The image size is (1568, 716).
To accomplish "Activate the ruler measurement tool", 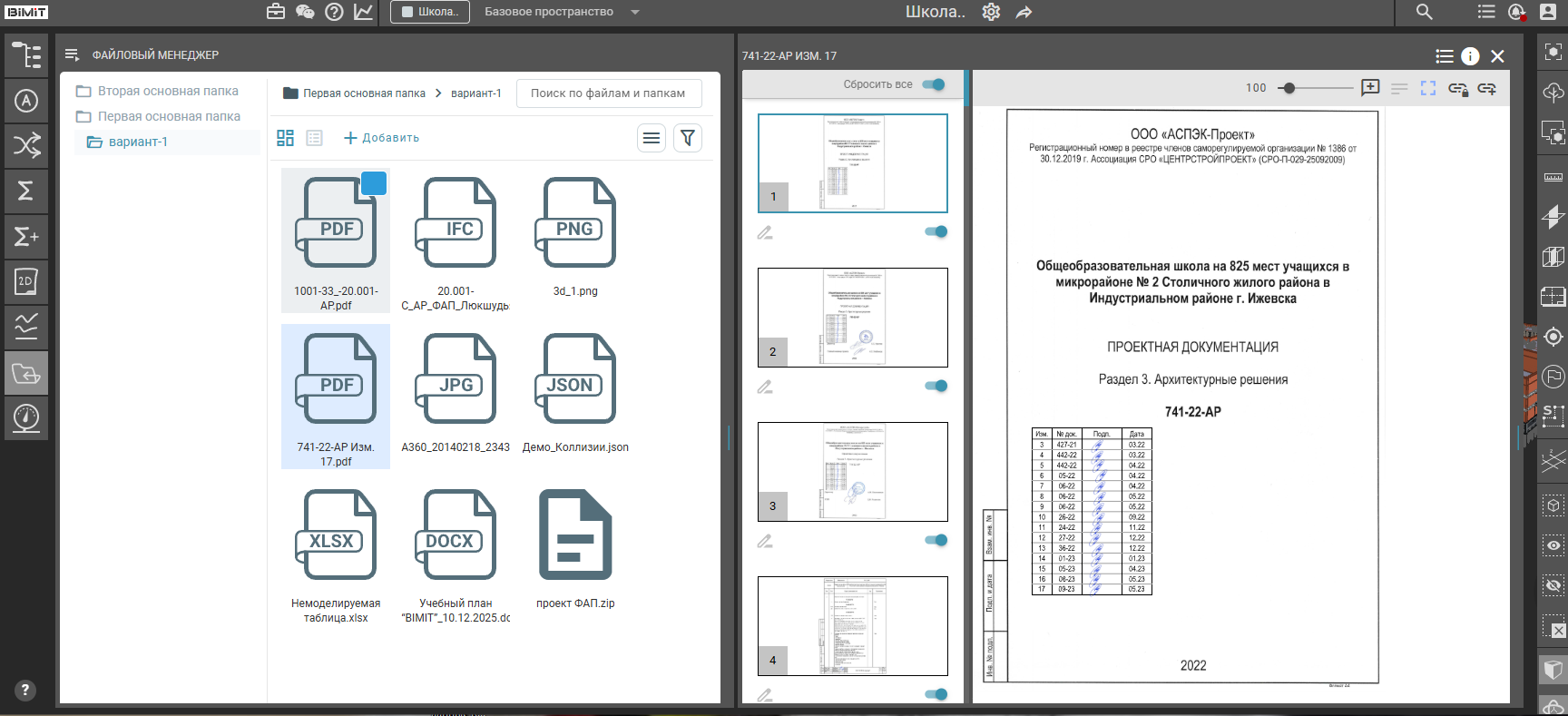I will click(x=1553, y=177).
